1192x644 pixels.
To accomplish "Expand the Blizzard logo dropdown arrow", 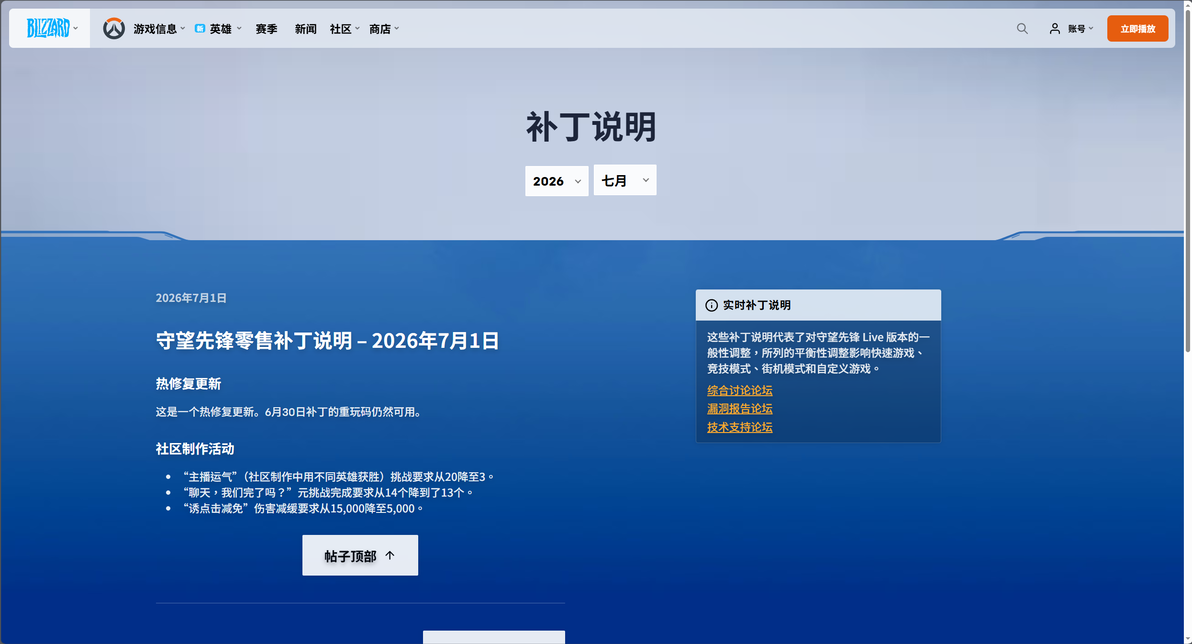I will point(75,28).
